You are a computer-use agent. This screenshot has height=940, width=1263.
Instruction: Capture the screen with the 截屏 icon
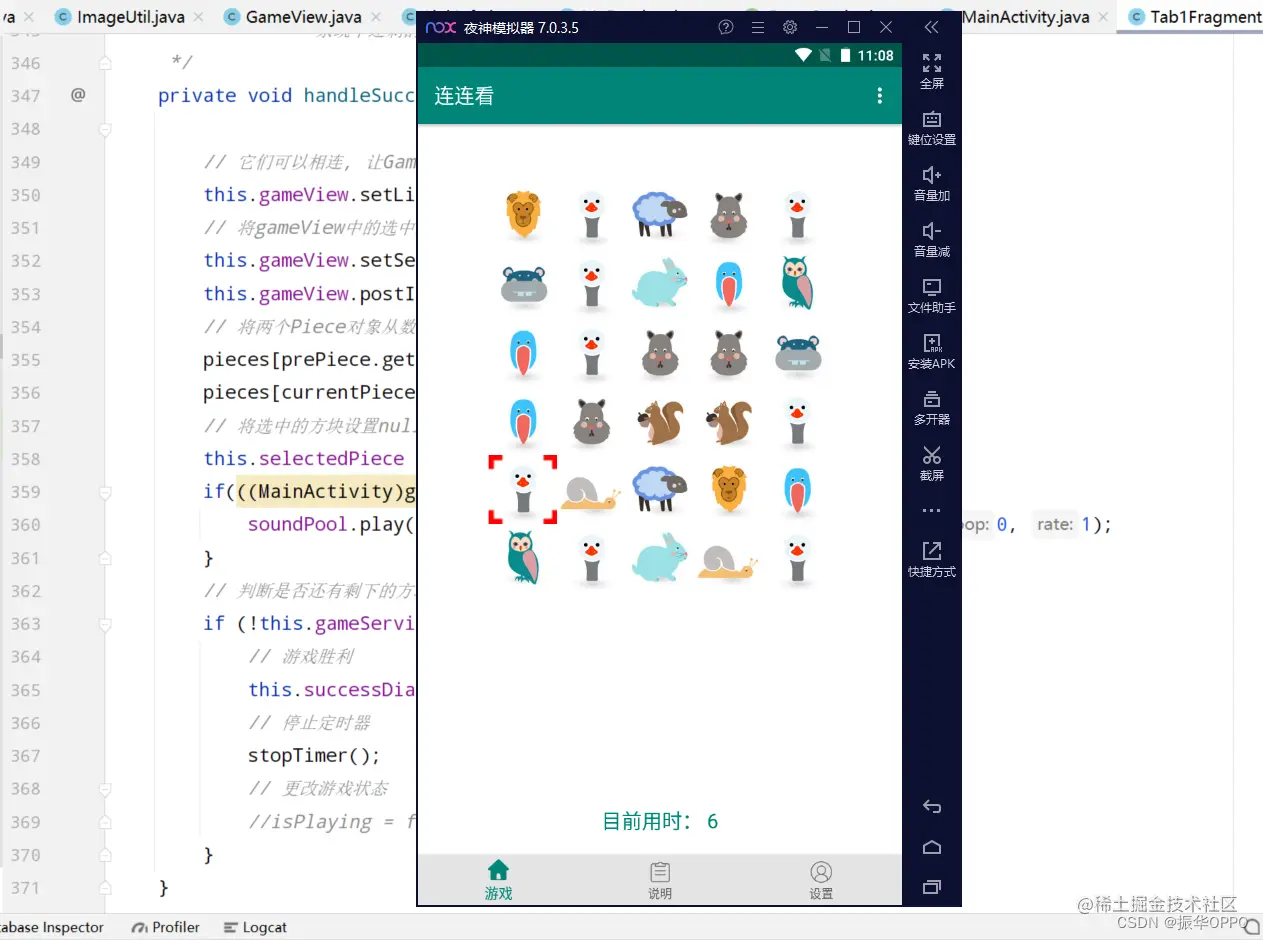click(x=931, y=463)
